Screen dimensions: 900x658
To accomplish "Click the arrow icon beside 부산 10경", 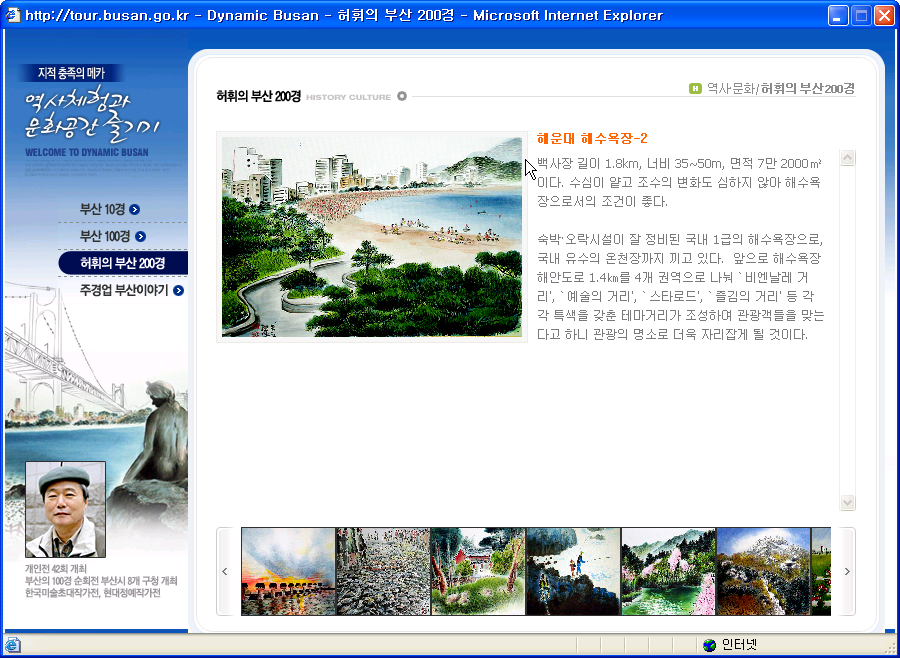I will [x=134, y=210].
